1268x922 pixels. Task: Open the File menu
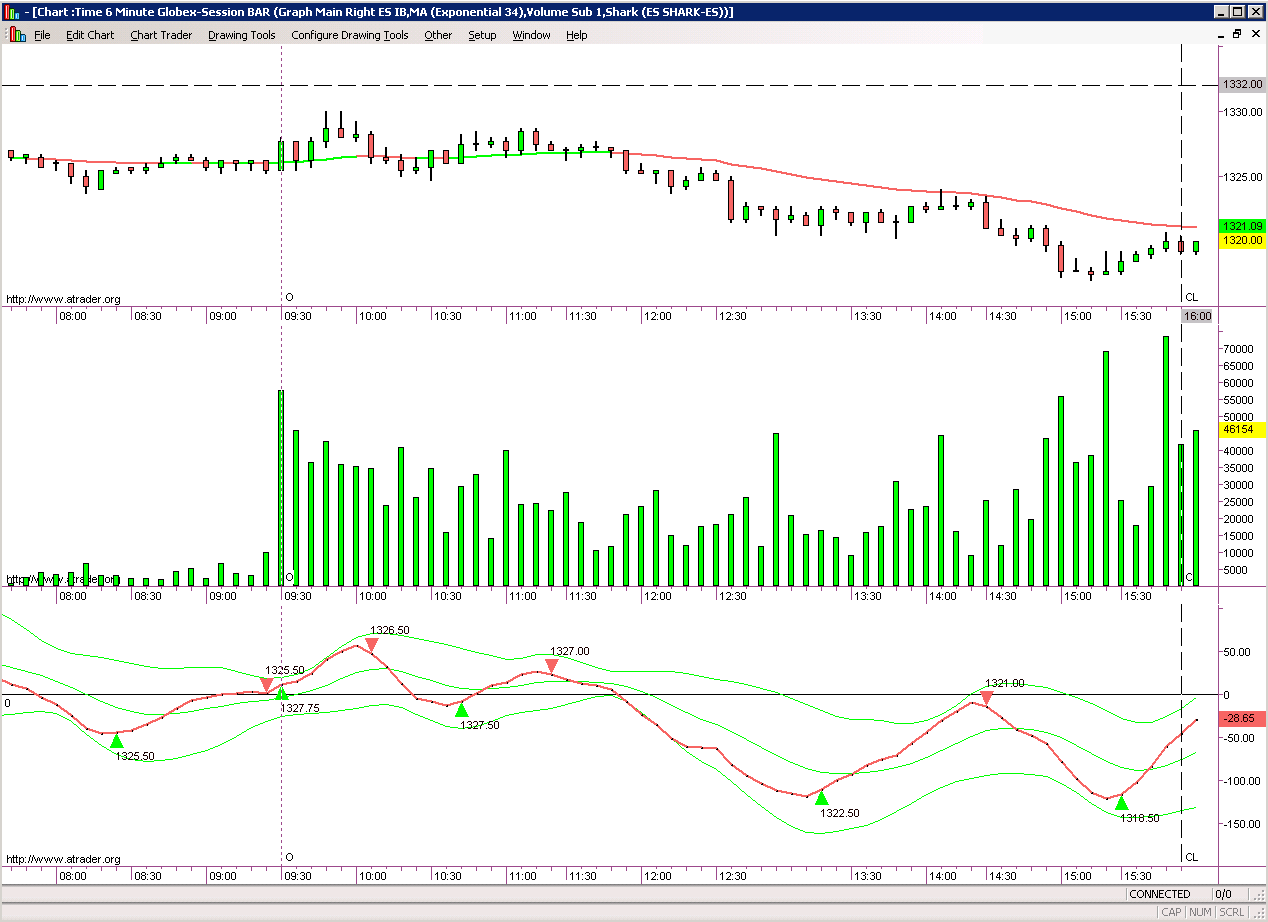pyautogui.click(x=42, y=35)
